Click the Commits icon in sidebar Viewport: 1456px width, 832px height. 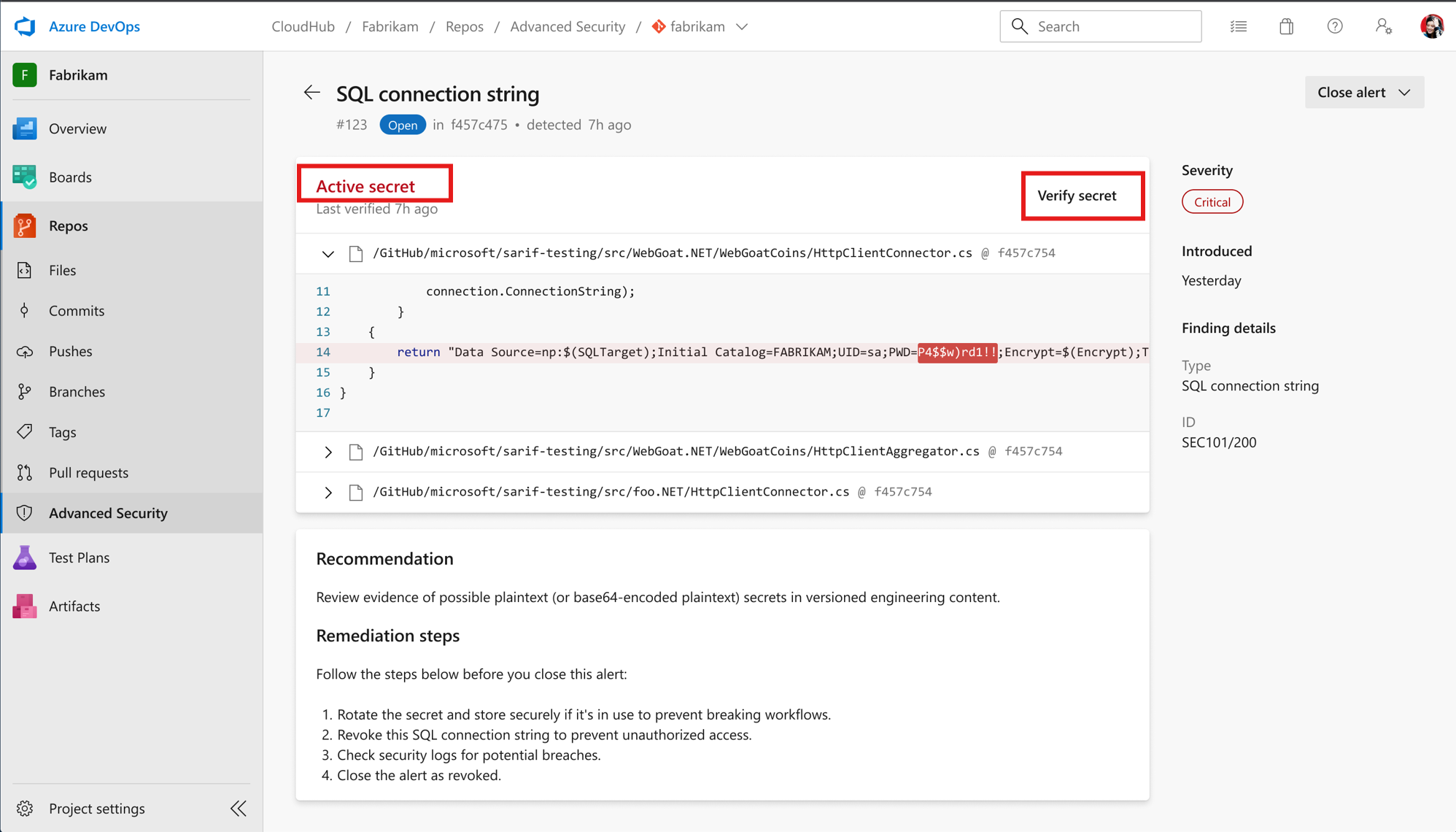click(x=25, y=310)
